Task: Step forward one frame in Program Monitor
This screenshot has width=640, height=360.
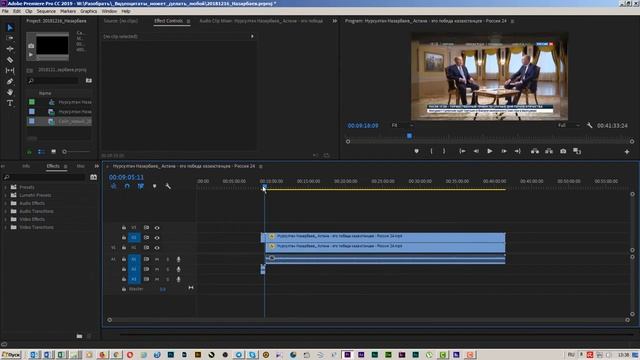Action: coord(504,151)
